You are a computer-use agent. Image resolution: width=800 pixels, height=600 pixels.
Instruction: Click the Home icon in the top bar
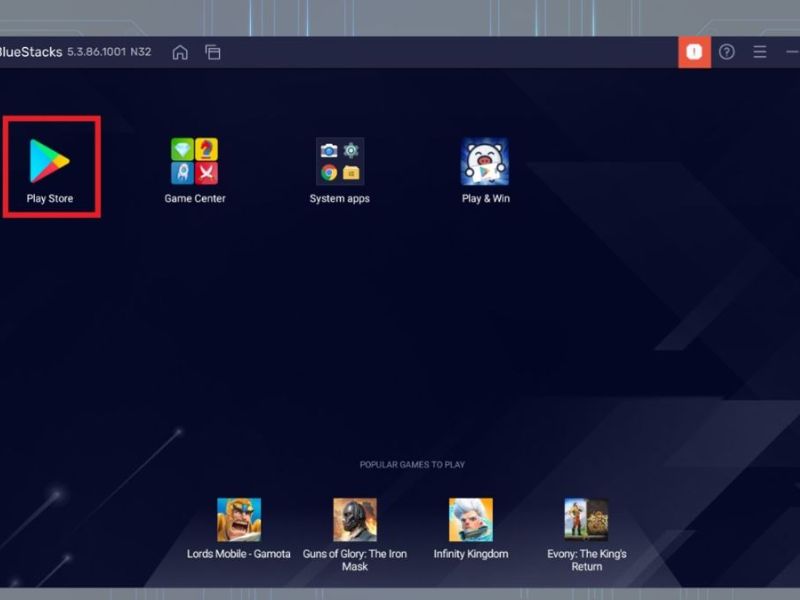click(179, 52)
